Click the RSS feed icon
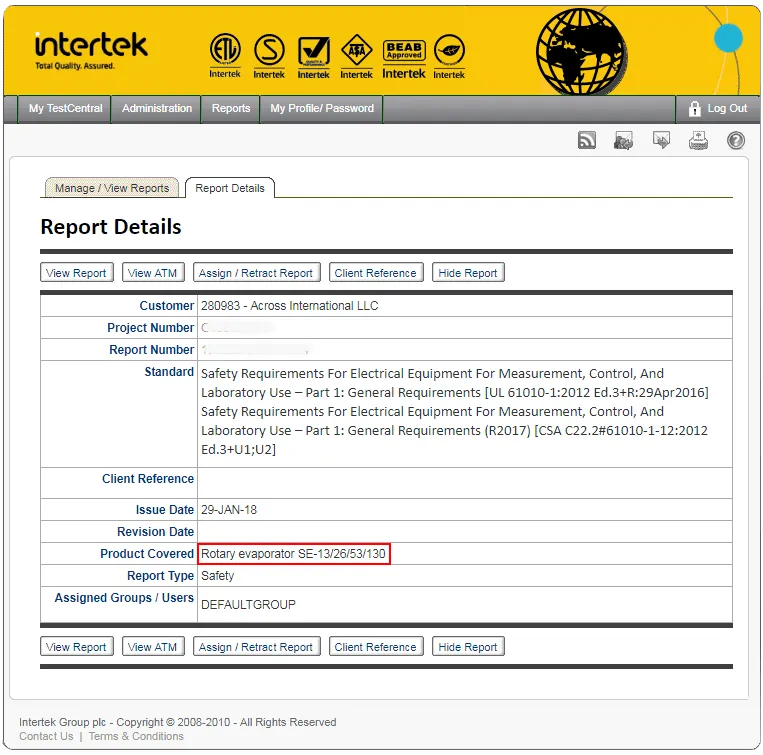The width and height of the screenshot is (763, 755). [x=587, y=141]
